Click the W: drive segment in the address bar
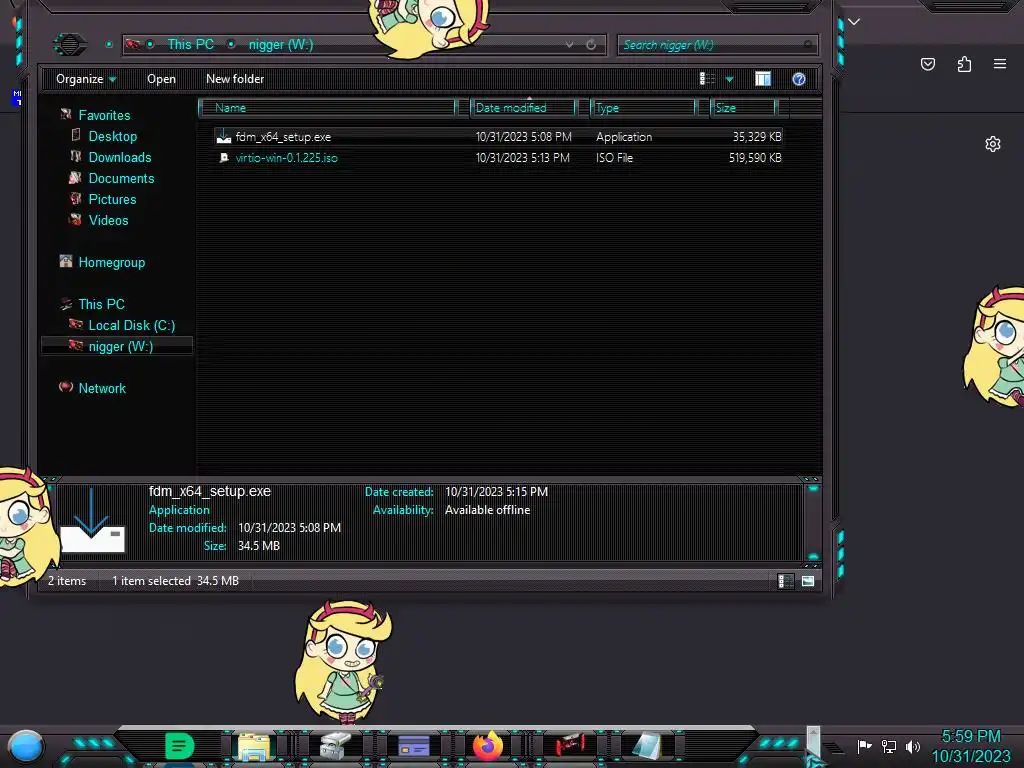This screenshot has width=1024, height=768. 281,44
